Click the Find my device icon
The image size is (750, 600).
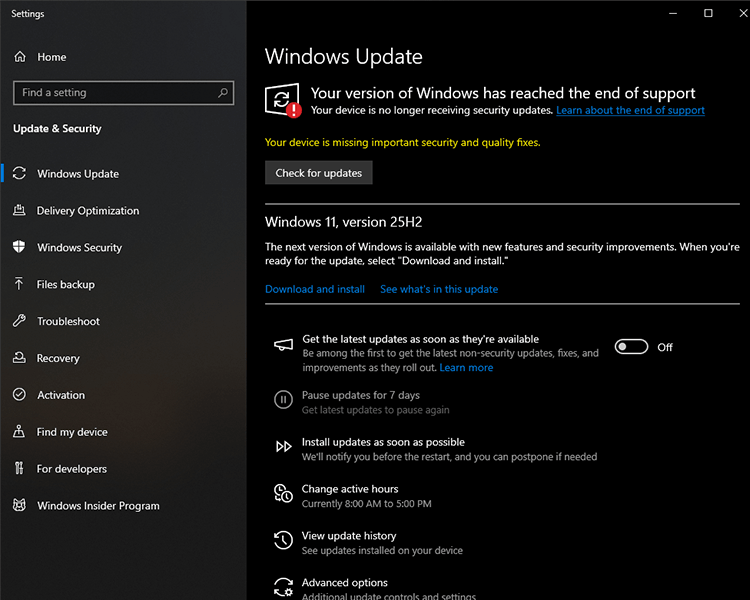(19, 431)
